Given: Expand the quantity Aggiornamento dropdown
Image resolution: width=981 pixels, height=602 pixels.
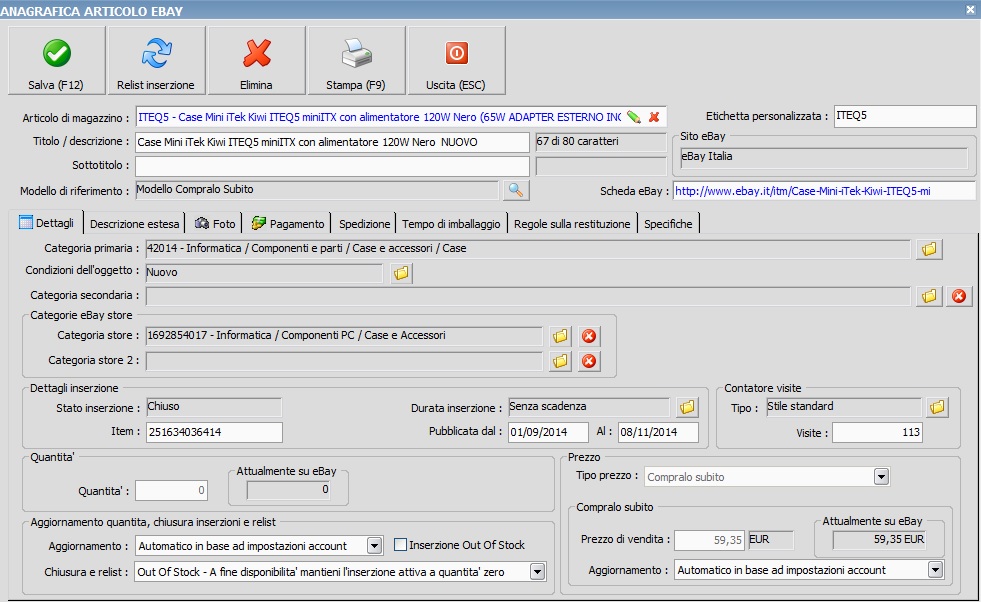Looking at the screenshot, I should 374,546.
